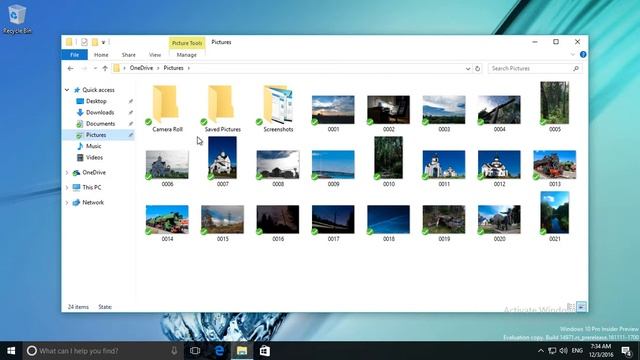
Task: Click the OneDrive cloud icon in sidebar
Action: (x=76, y=173)
